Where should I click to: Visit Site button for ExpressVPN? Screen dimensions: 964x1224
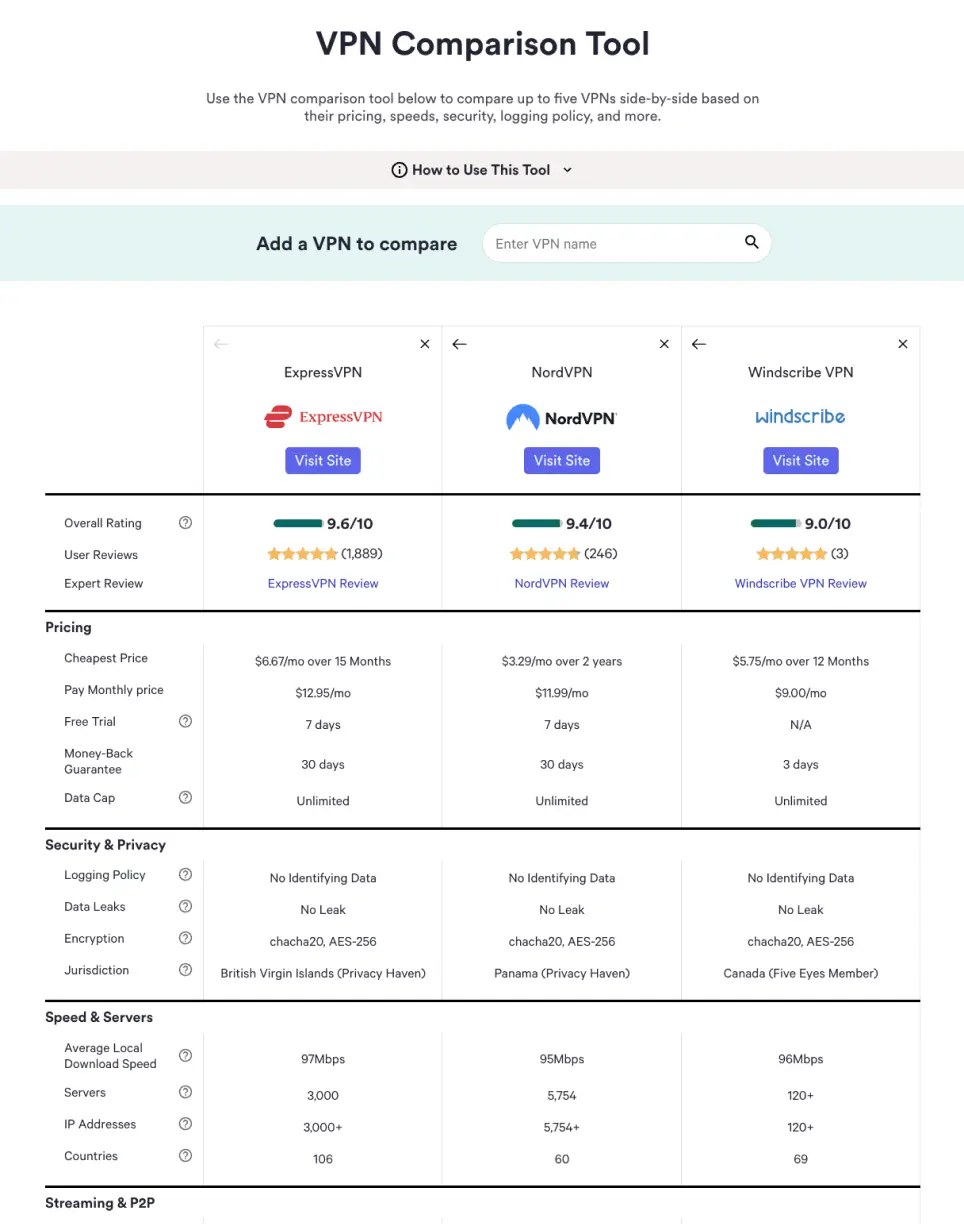[323, 461]
